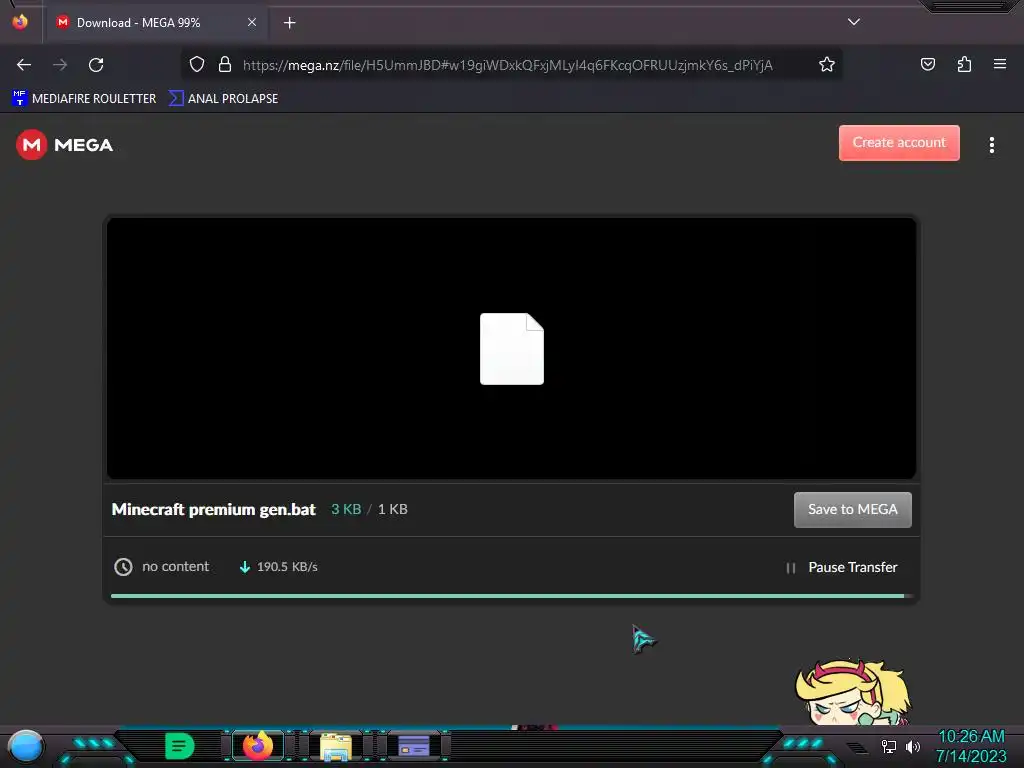Click the browser forward arrow
Screen dimensions: 1024x768
pyautogui.click(x=60, y=65)
